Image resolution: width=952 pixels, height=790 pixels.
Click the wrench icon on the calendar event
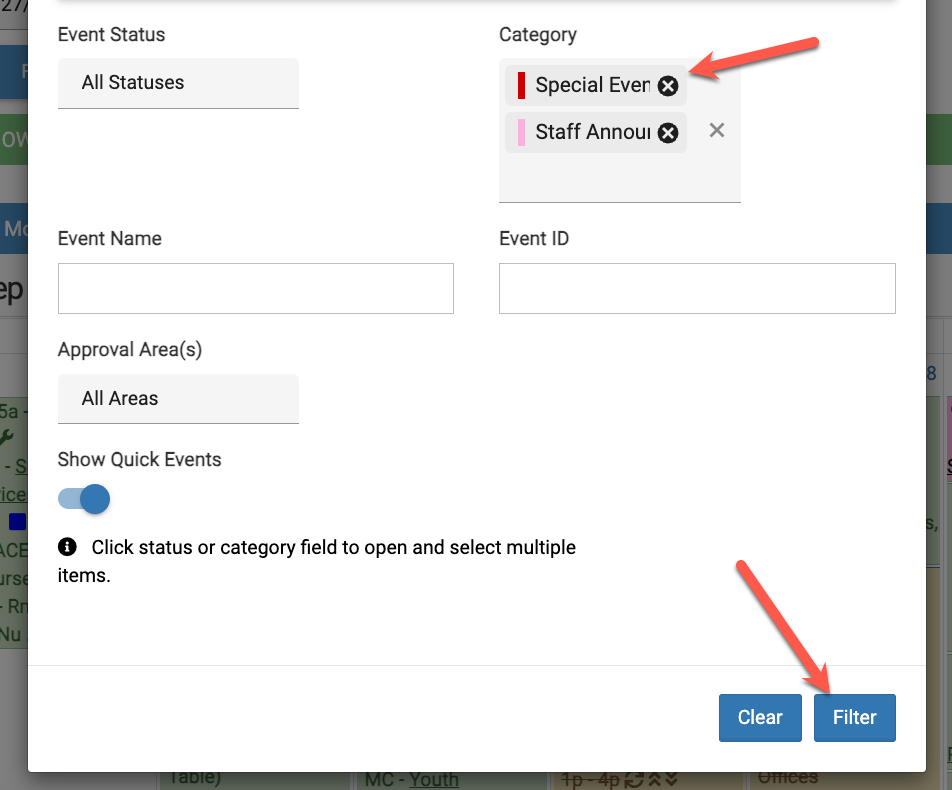click(7, 437)
